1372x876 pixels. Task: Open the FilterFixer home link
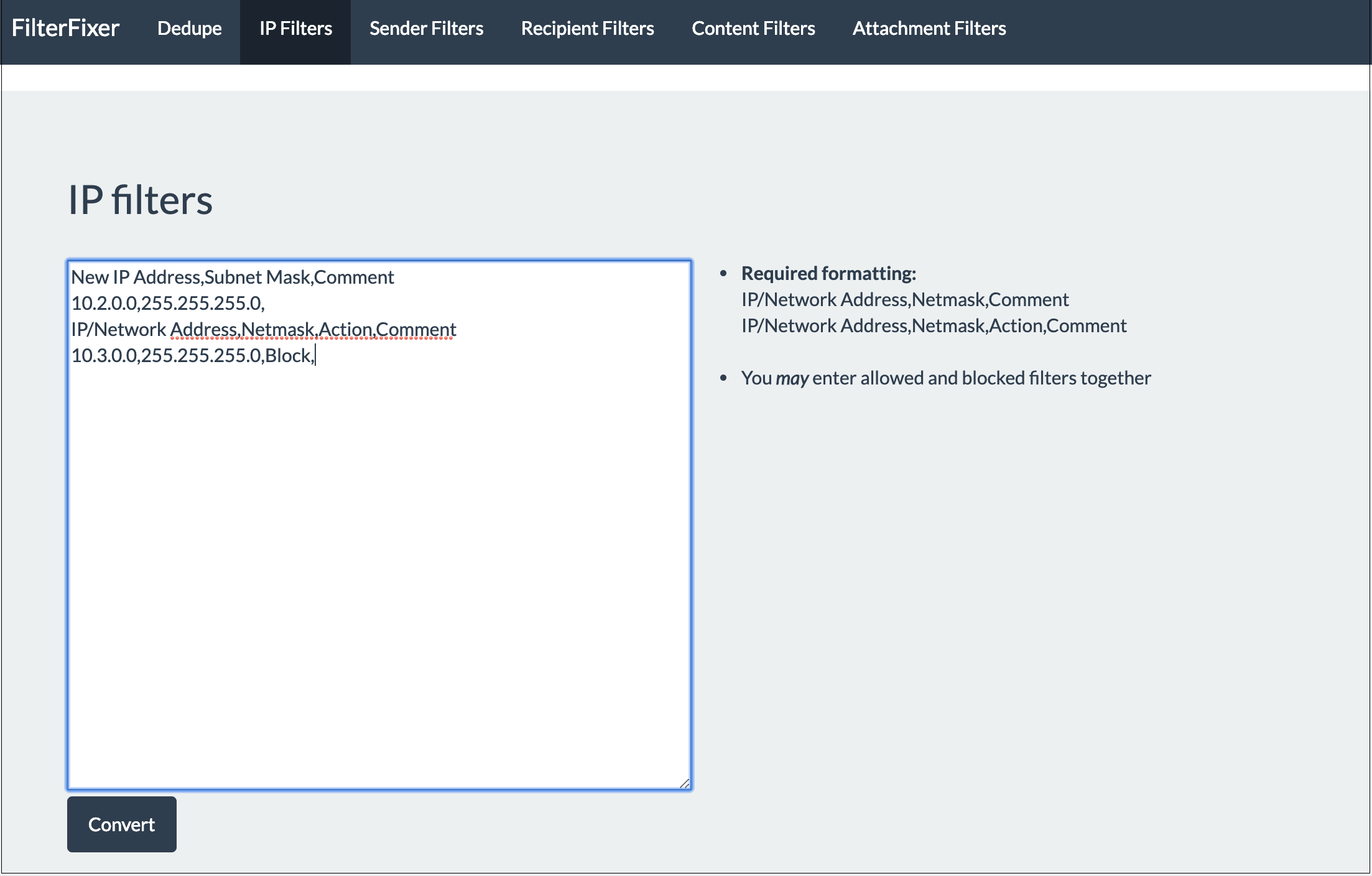[65, 29]
